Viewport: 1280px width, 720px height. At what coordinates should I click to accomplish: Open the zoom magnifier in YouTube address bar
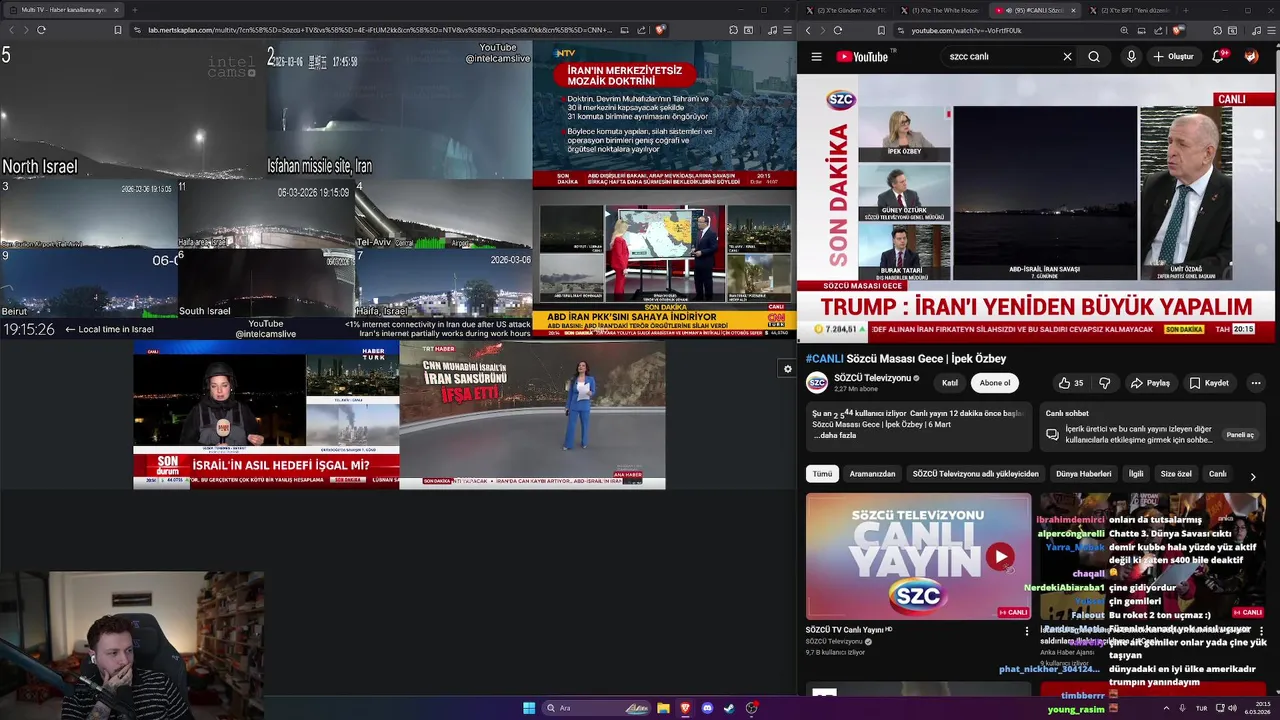click(x=1126, y=30)
